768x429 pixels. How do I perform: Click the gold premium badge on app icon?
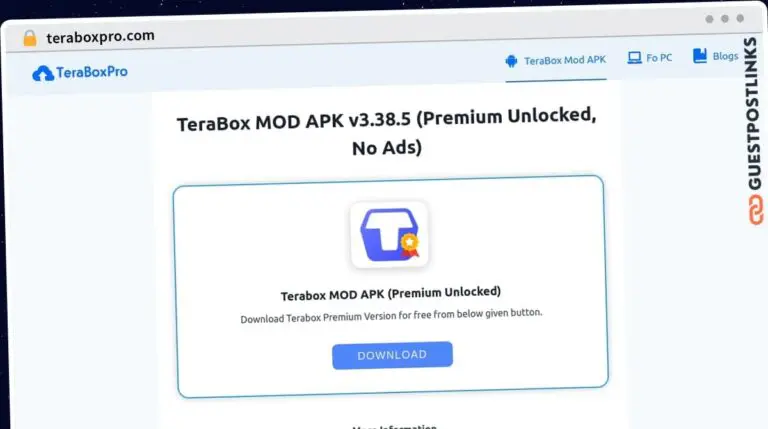click(409, 245)
